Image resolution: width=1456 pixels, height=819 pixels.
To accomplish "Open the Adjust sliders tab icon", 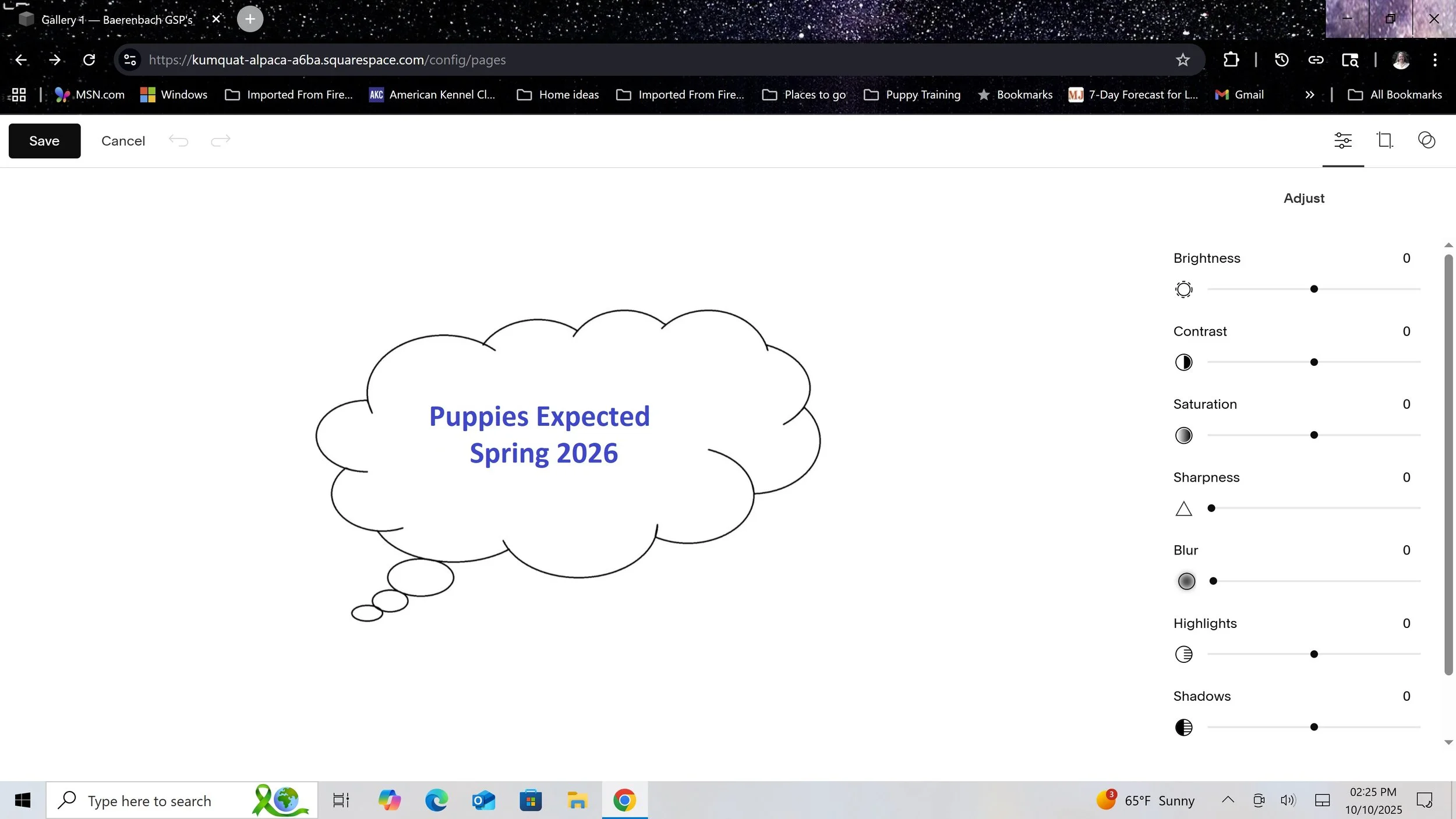I will click(1342, 140).
